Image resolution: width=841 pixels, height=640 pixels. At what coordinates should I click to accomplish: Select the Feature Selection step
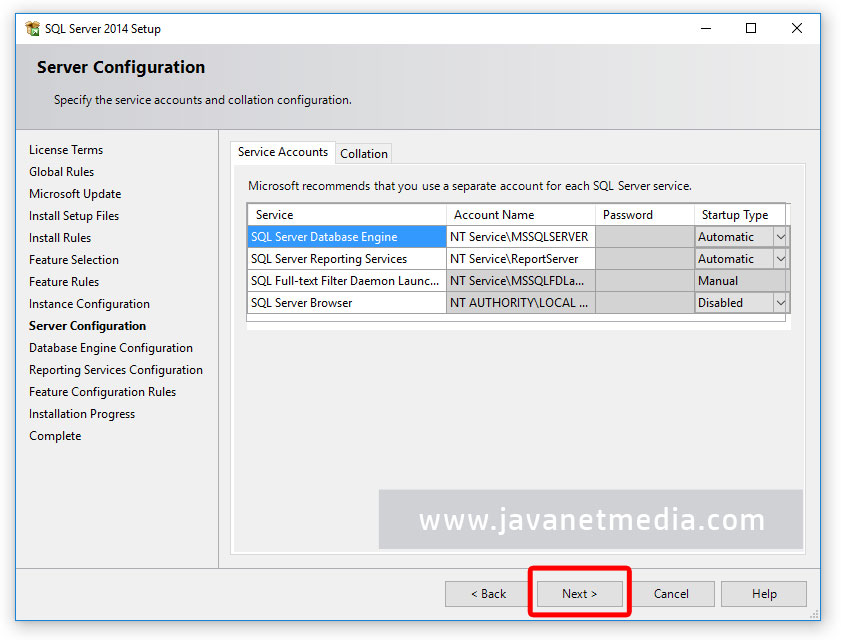click(73, 259)
